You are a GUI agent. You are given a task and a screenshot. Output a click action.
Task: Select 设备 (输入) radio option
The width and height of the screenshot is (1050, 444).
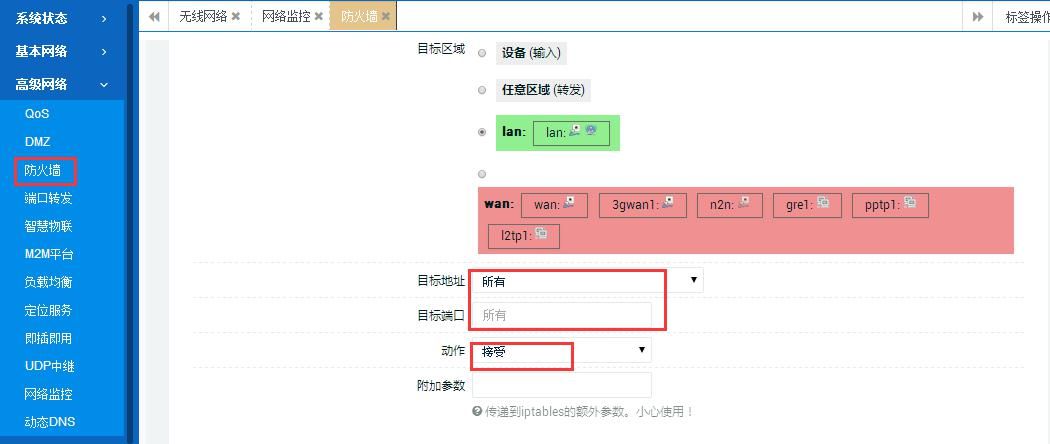(x=482, y=54)
